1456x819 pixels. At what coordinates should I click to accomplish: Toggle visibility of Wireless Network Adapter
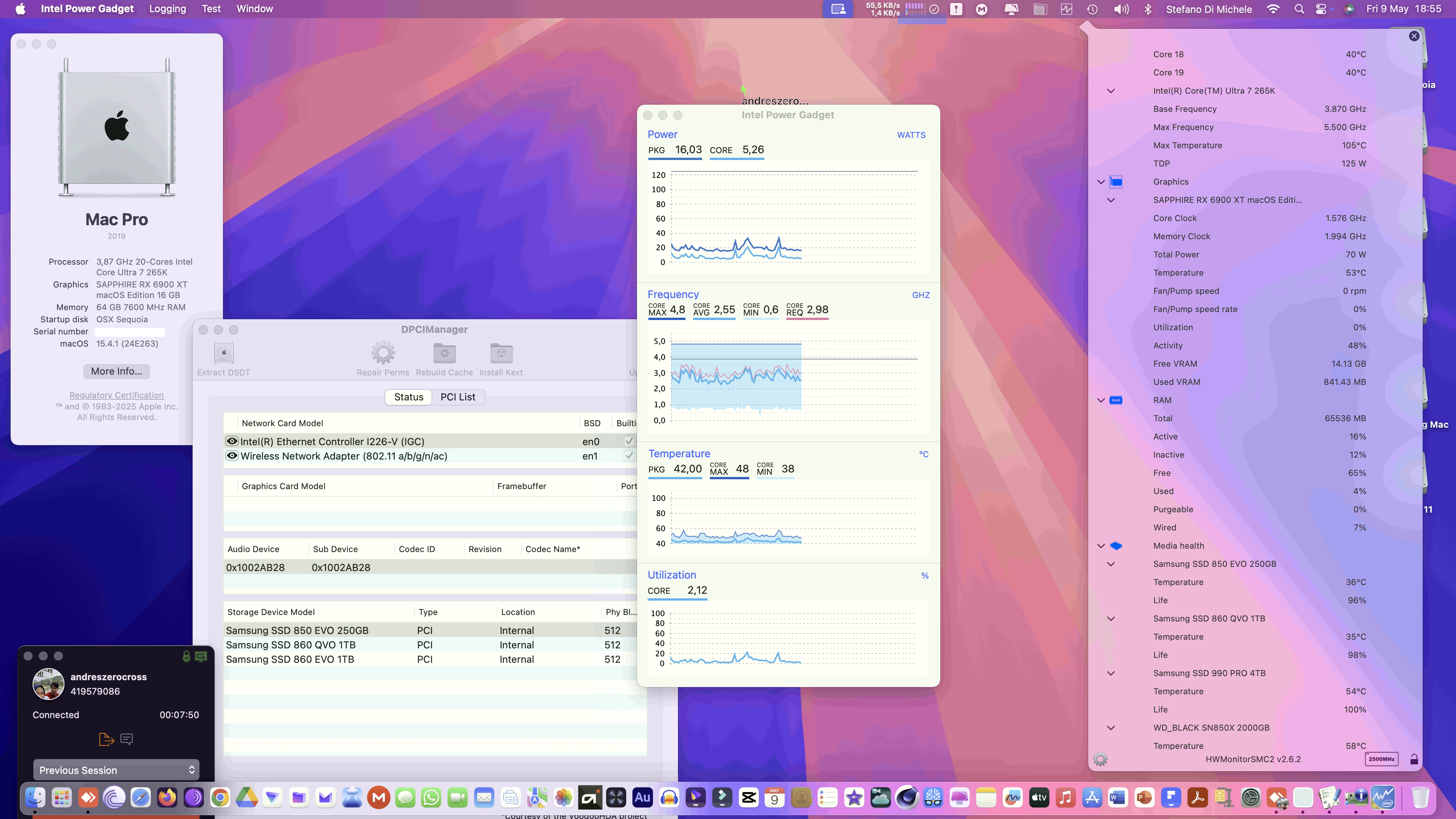232,455
